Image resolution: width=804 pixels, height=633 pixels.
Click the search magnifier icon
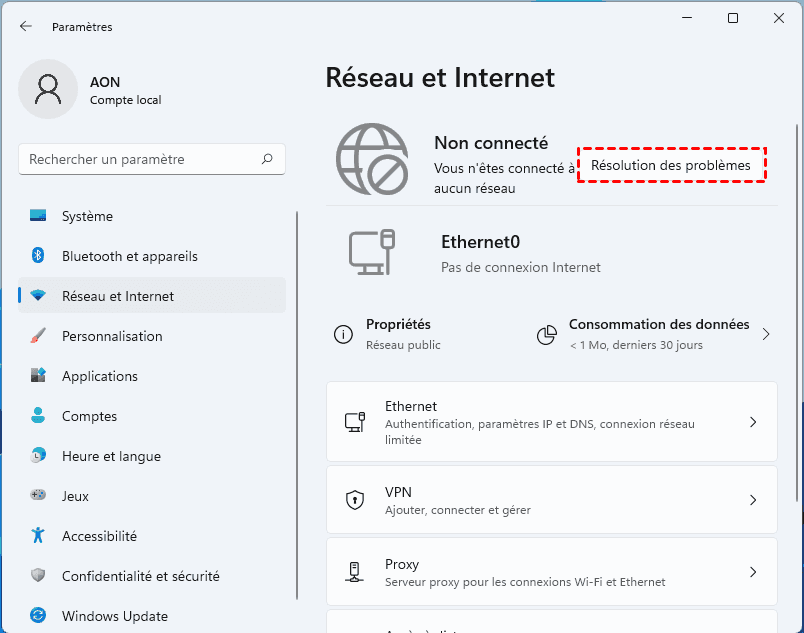(x=267, y=159)
